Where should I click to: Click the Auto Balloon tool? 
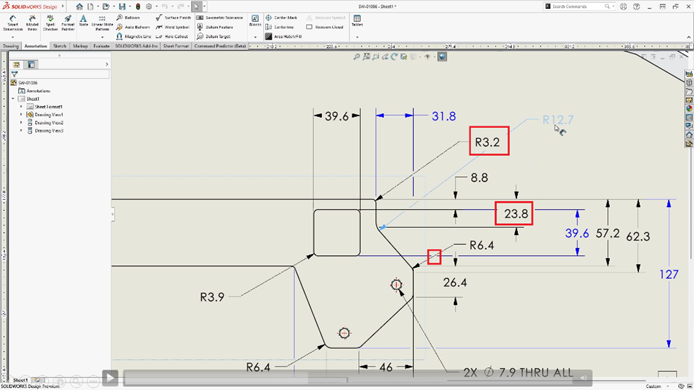click(133, 27)
